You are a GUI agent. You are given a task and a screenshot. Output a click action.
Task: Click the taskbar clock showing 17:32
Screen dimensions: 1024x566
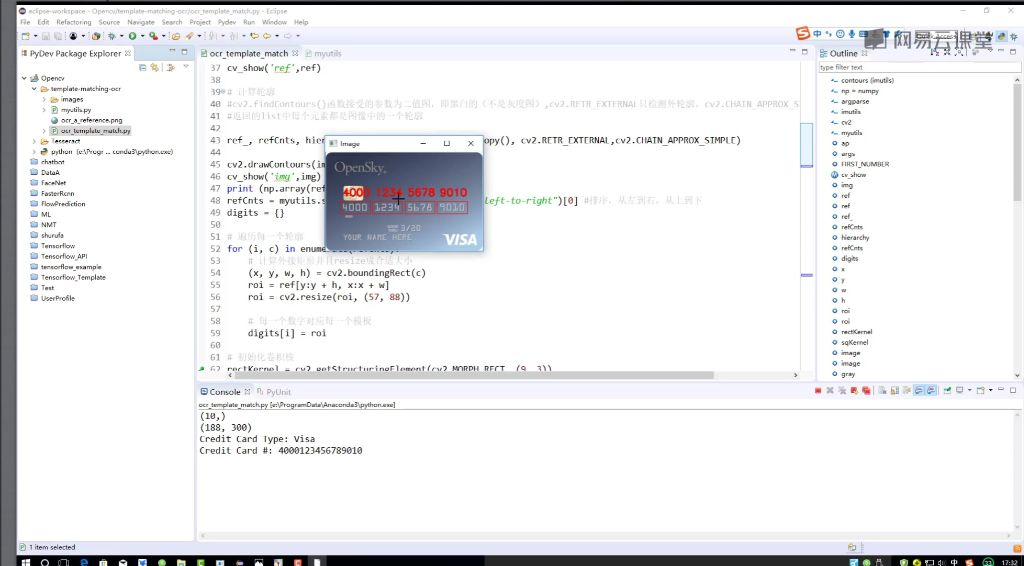coord(1010,561)
